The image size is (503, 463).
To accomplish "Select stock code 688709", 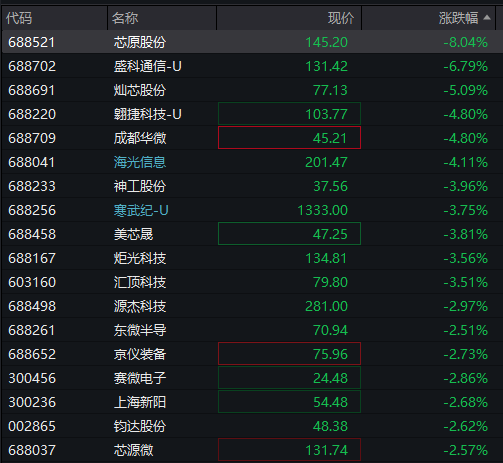I will [32, 138].
